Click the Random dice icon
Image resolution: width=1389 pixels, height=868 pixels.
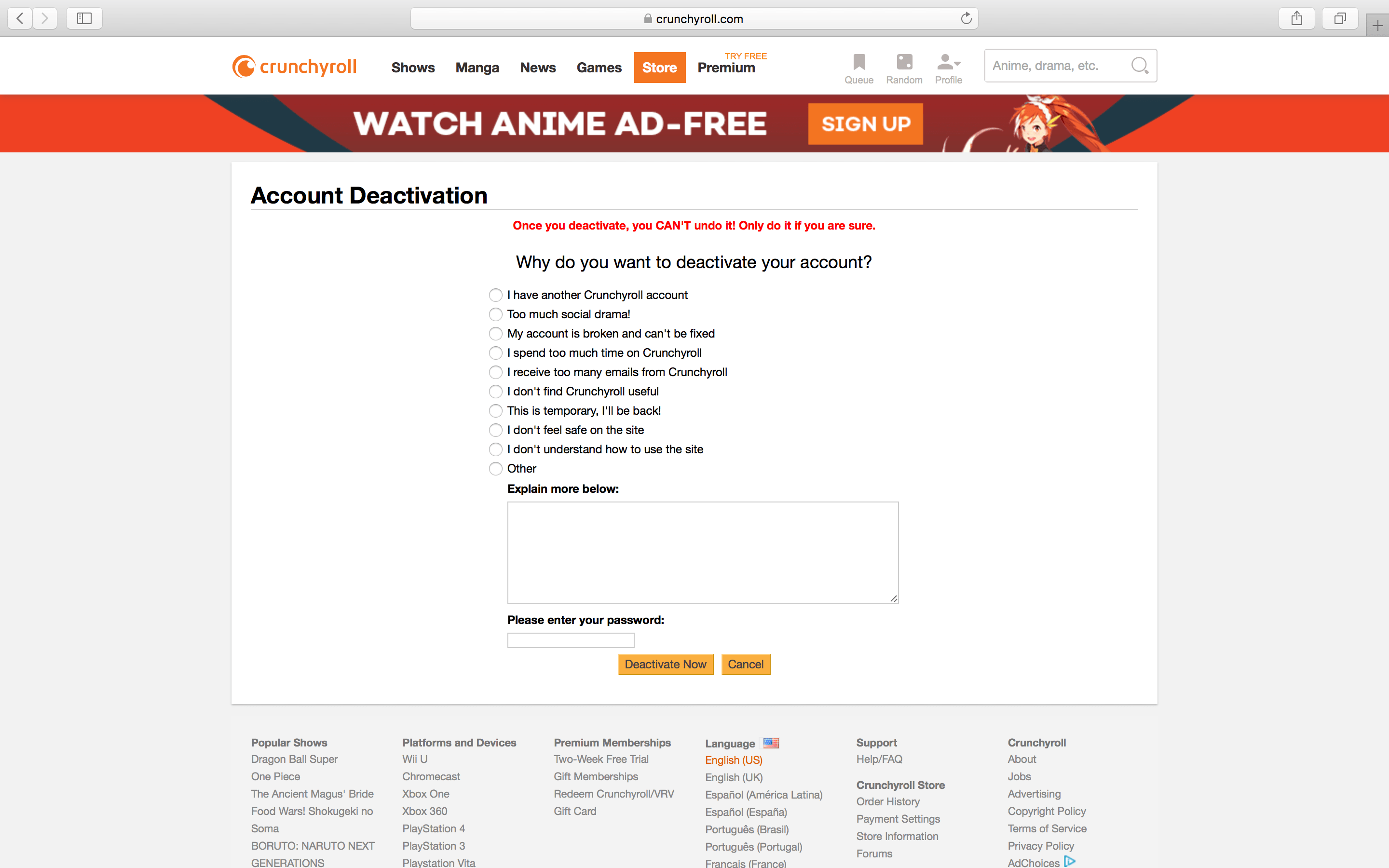(x=904, y=62)
